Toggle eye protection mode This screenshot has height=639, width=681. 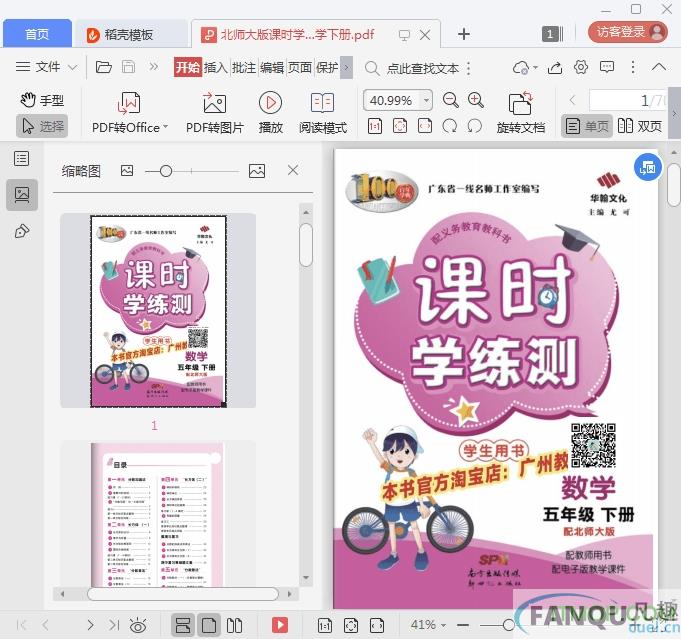pos(138,626)
